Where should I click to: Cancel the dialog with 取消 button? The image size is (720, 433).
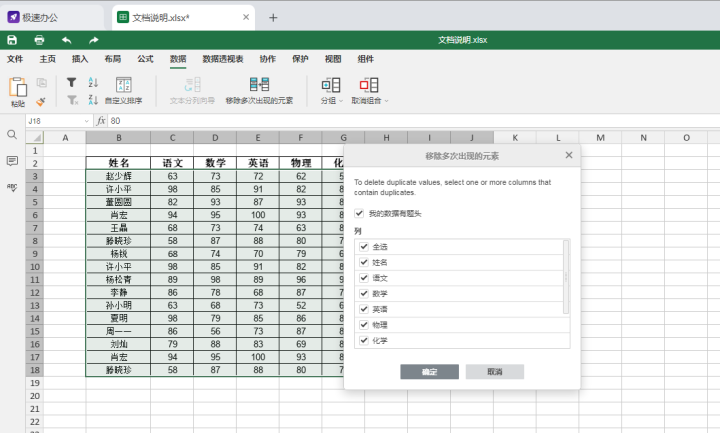[495, 372]
